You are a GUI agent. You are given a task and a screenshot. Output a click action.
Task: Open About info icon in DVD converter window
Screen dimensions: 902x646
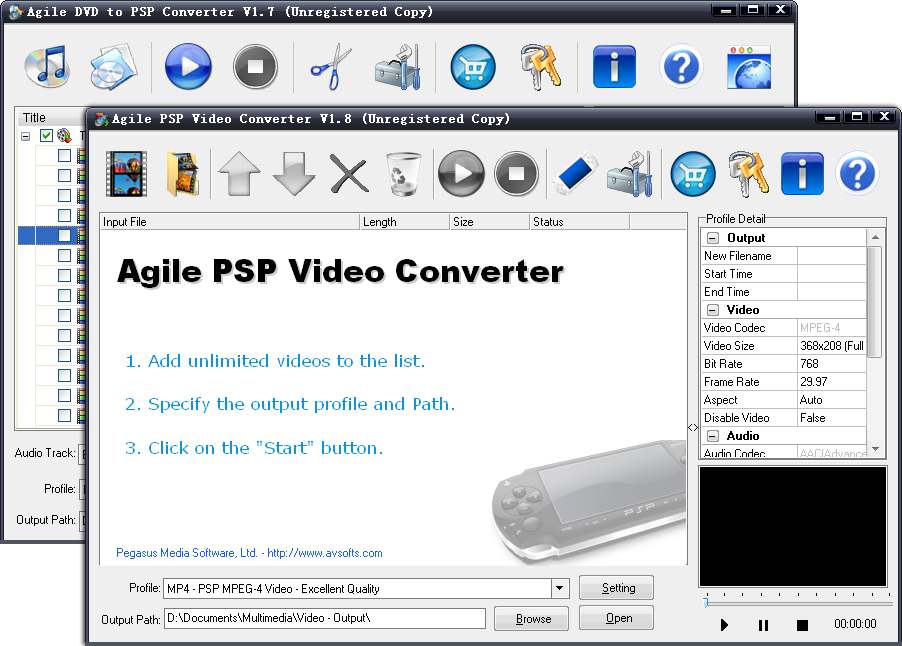[614, 67]
